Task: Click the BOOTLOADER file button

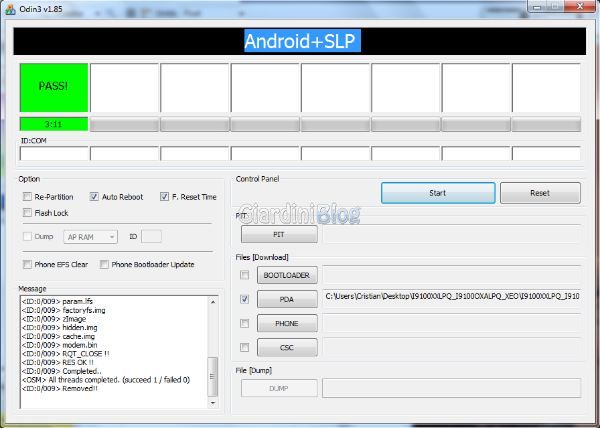Action: pos(287,275)
